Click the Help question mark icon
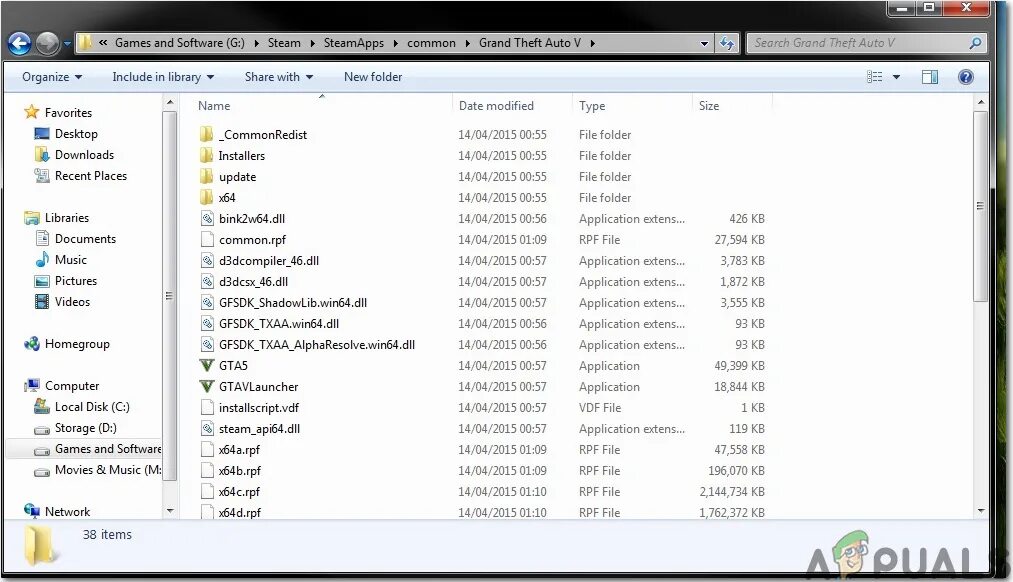The height and width of the screenshot is (582, 1013). [966, 77]
